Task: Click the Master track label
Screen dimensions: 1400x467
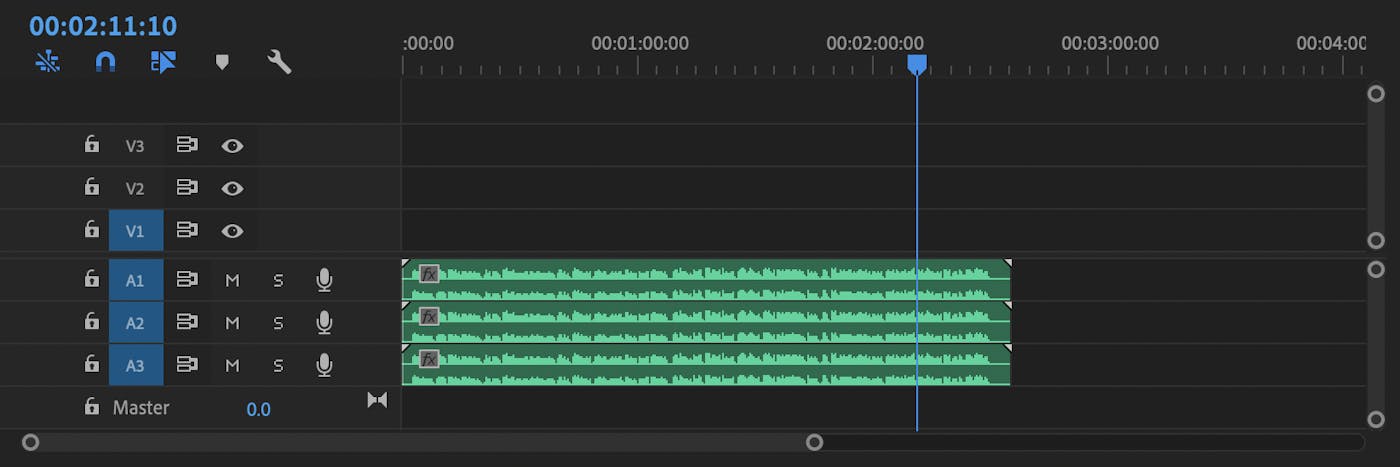Action: coord(141,407)
